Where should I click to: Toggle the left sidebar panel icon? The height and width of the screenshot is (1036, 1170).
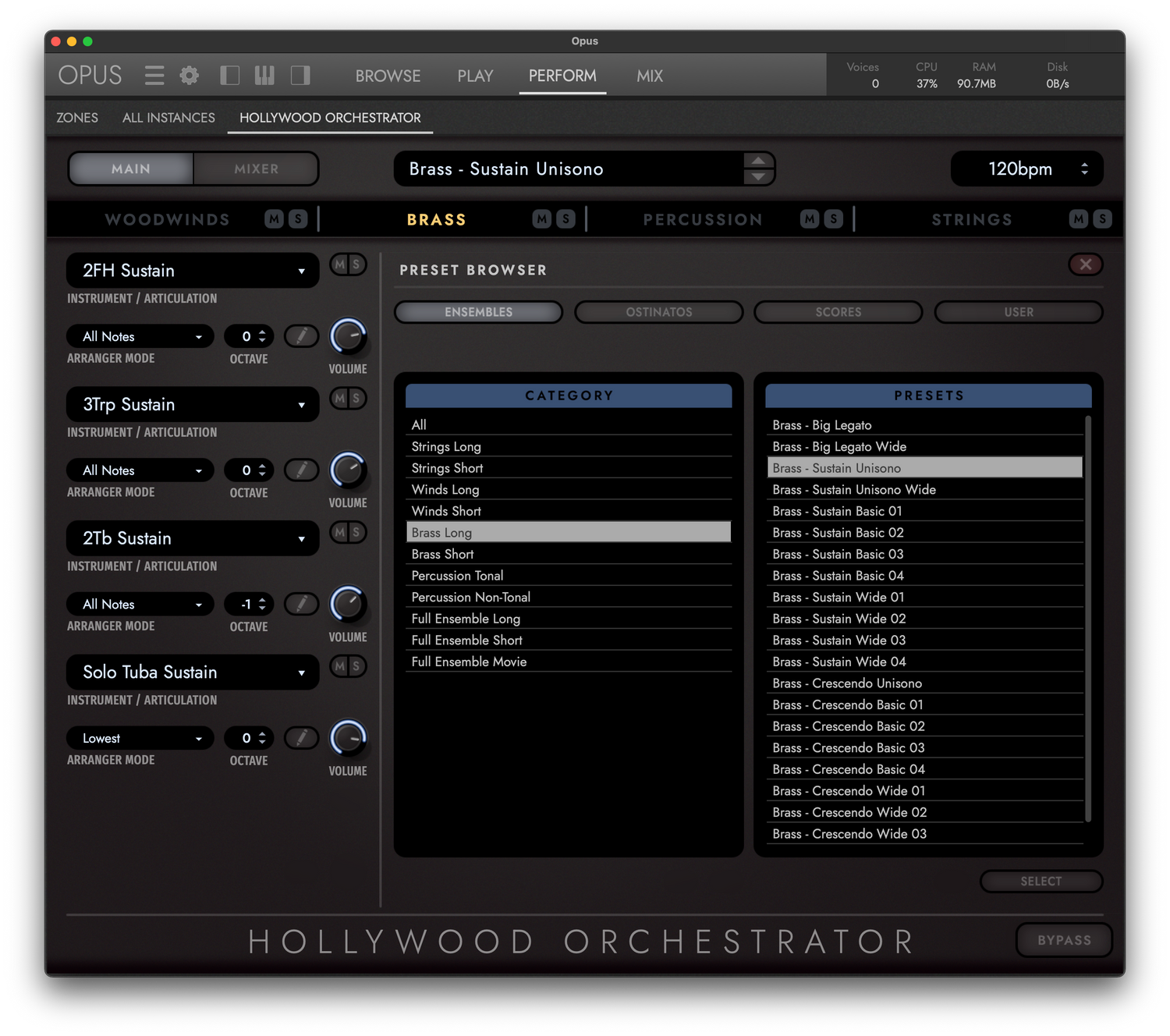click(229, 76)
